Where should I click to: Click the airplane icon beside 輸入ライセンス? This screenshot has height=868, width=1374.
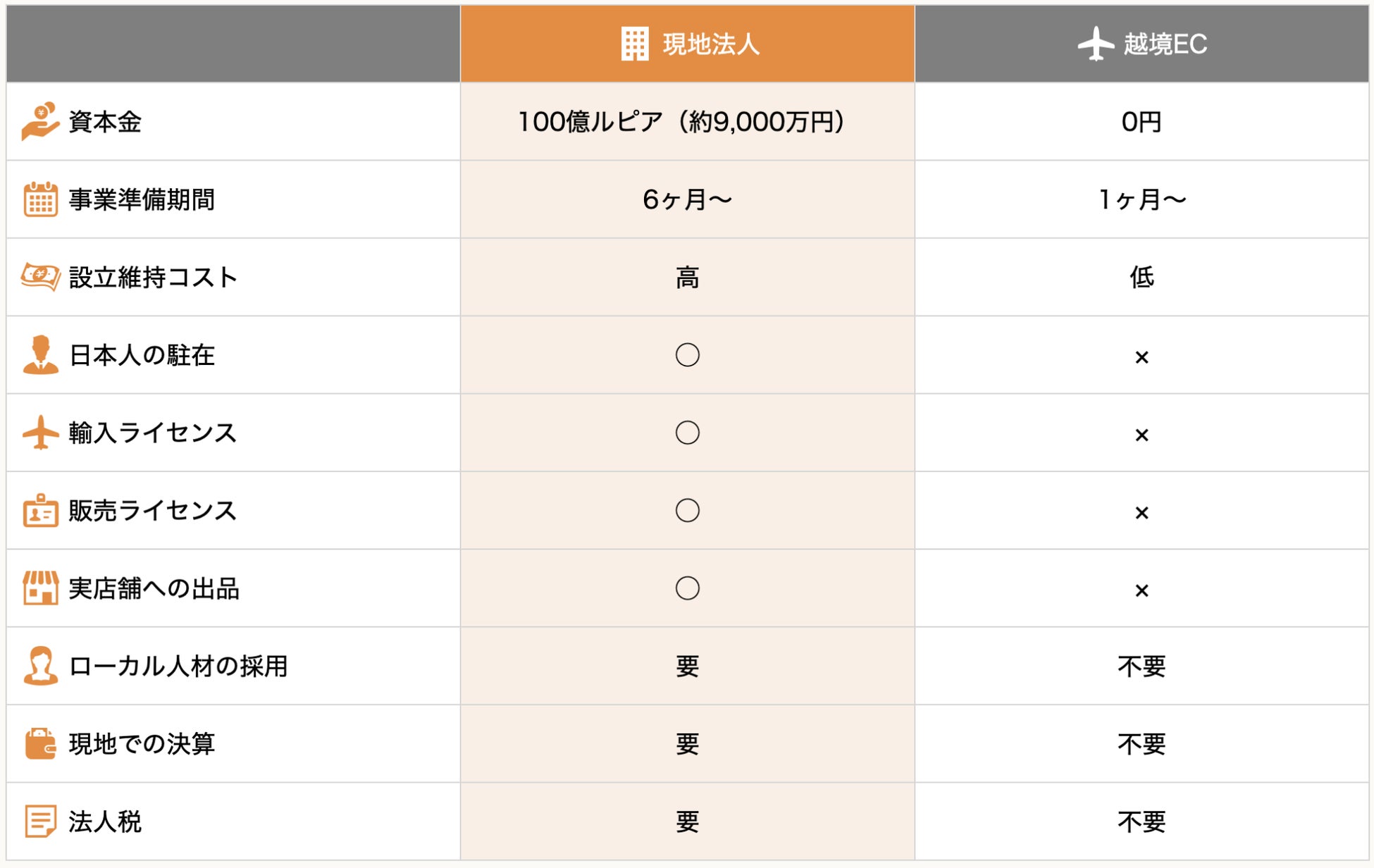click(x=40, y=432)
